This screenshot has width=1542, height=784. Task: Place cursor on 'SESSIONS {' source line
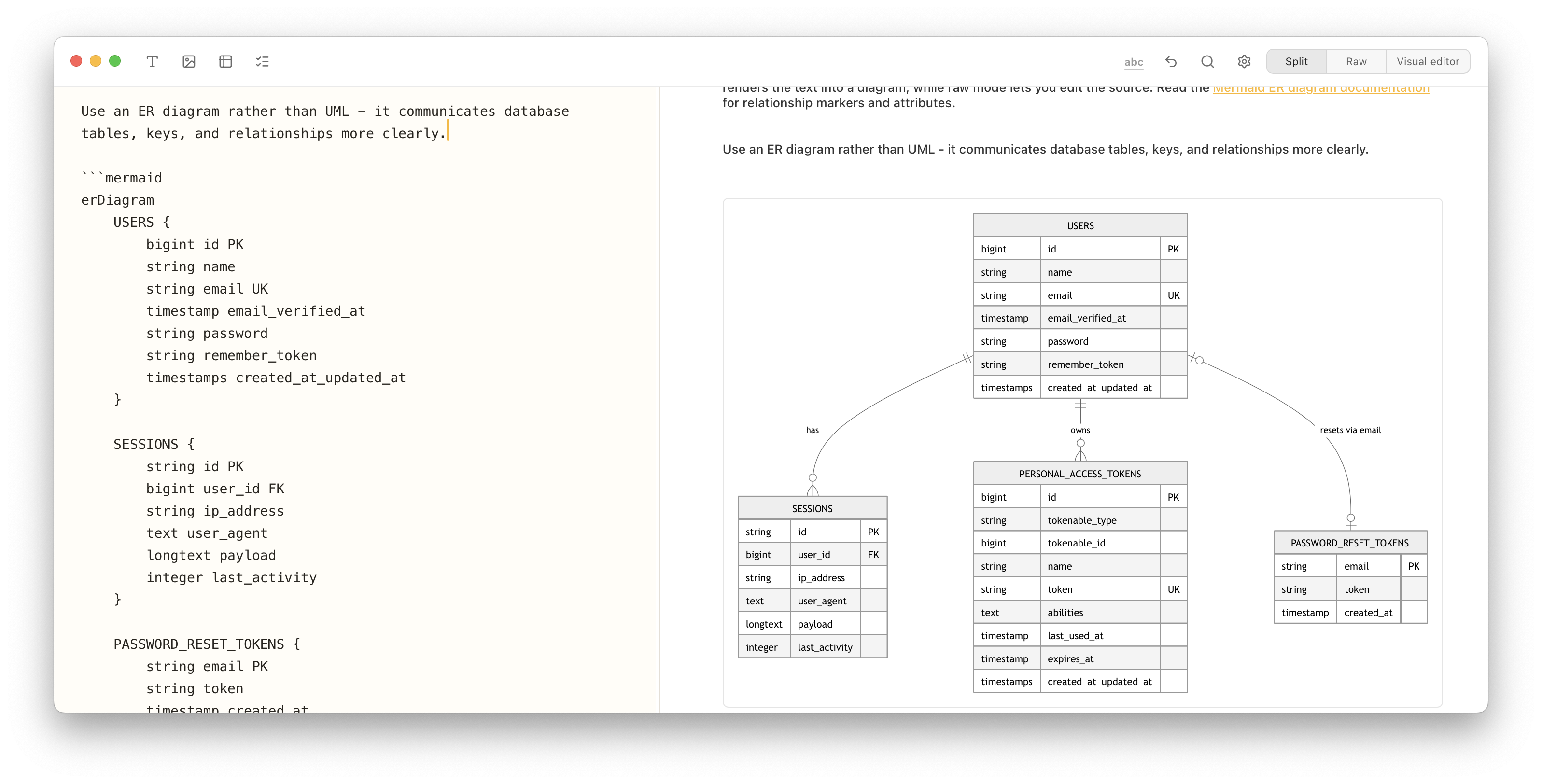[x=154, y=444]
